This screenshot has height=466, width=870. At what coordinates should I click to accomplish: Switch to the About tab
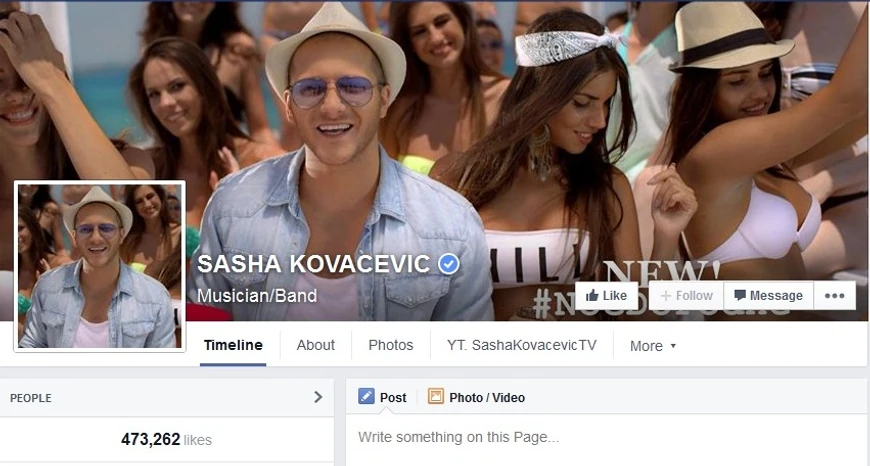tap(316, 345)
